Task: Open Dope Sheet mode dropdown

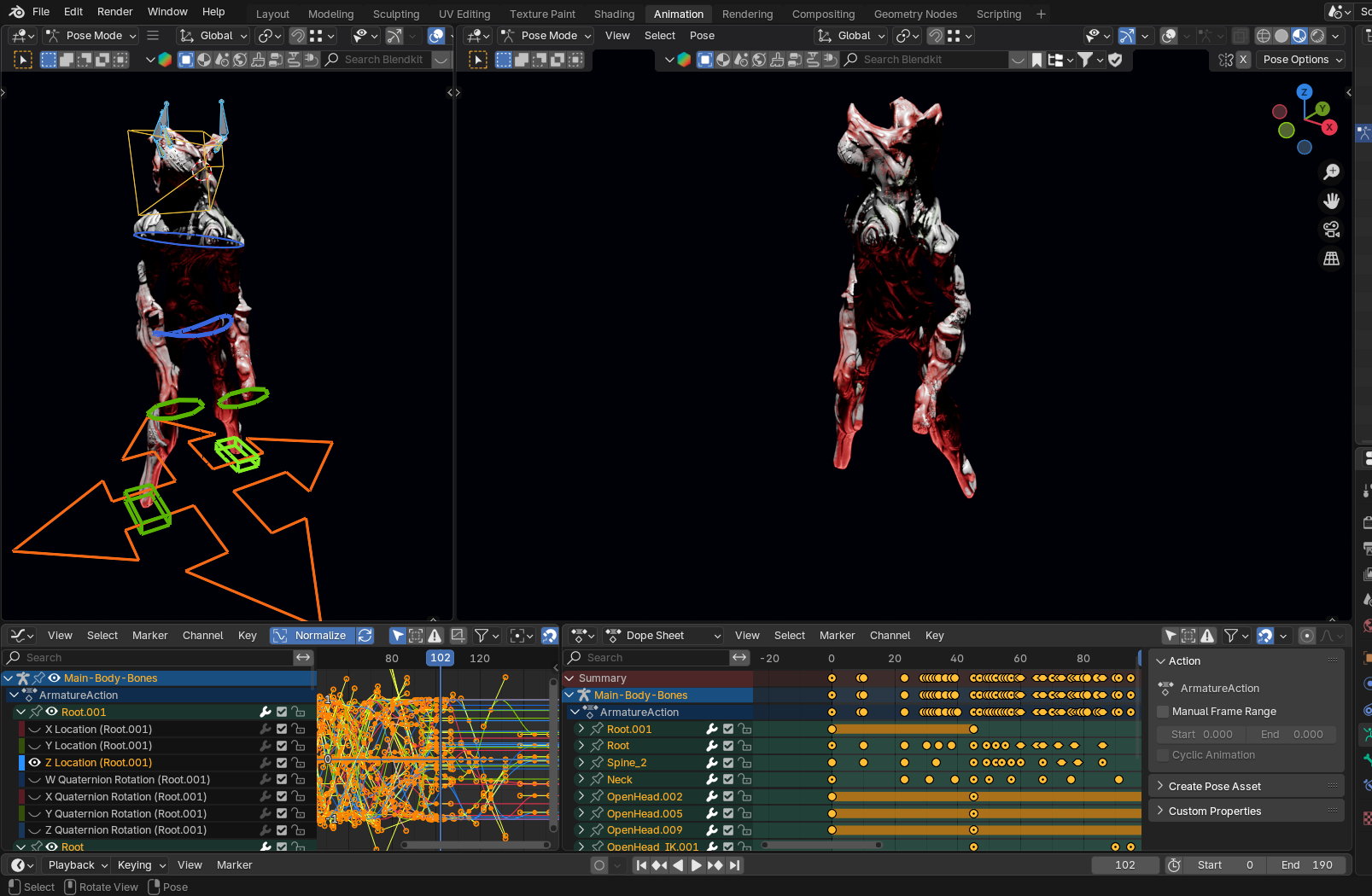Action: click(x=663, y=636)
